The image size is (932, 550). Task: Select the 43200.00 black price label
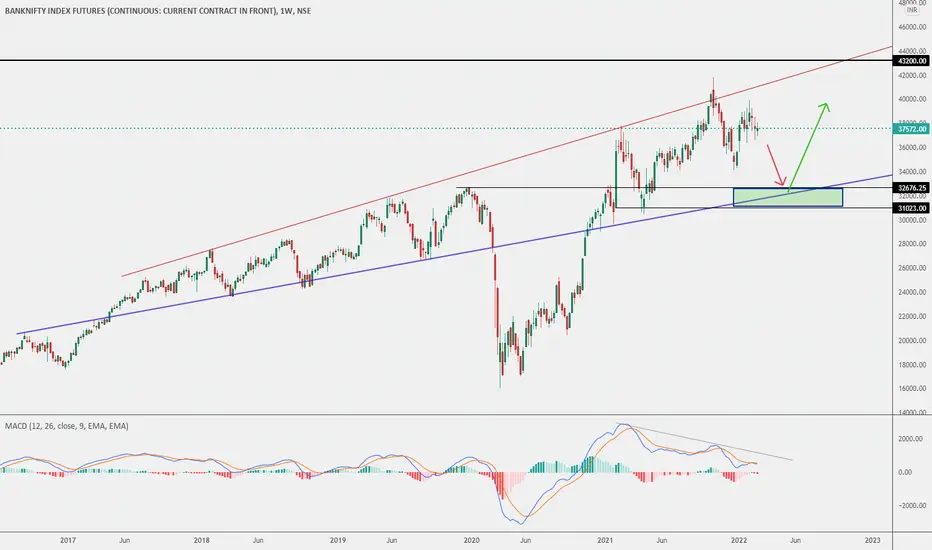(x=912, y=61)
